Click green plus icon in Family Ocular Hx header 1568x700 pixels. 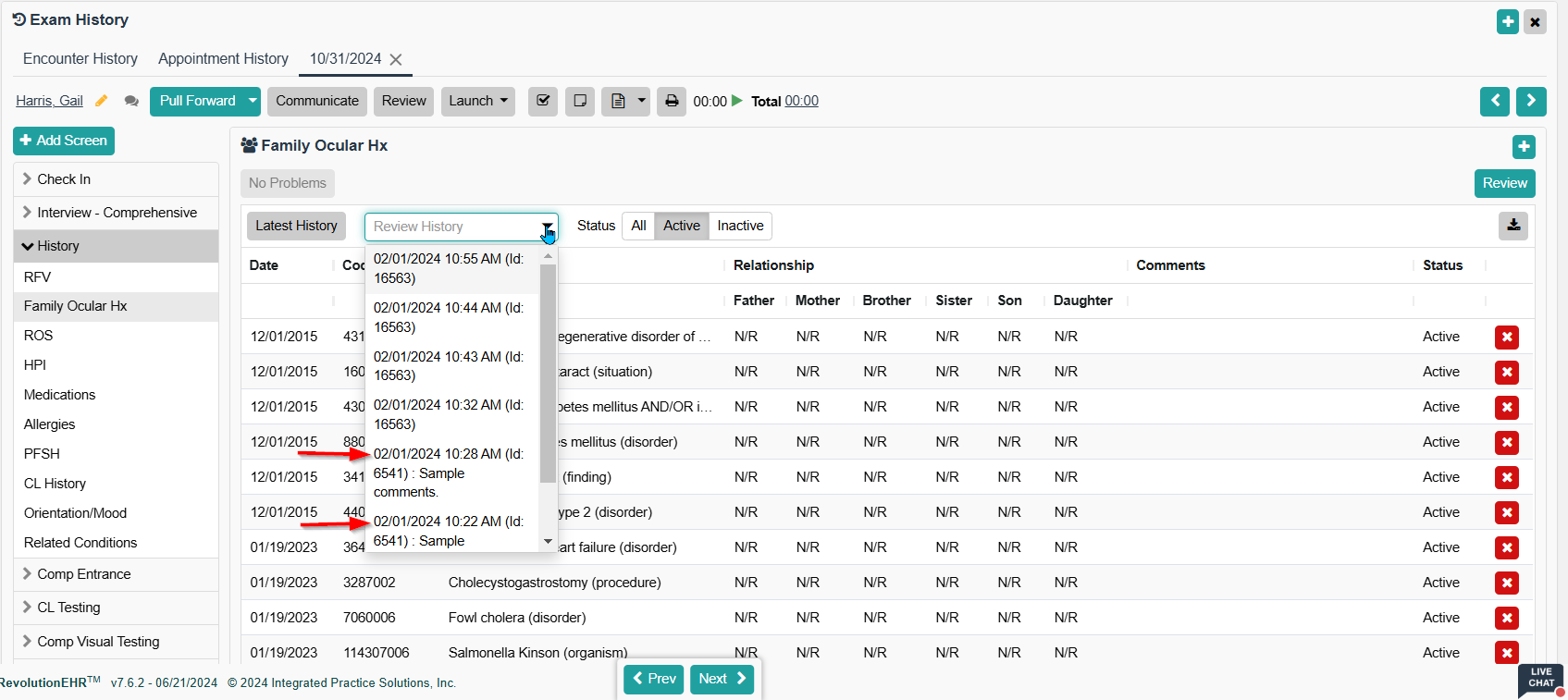pyautogui.click(x=1523, y=147)
